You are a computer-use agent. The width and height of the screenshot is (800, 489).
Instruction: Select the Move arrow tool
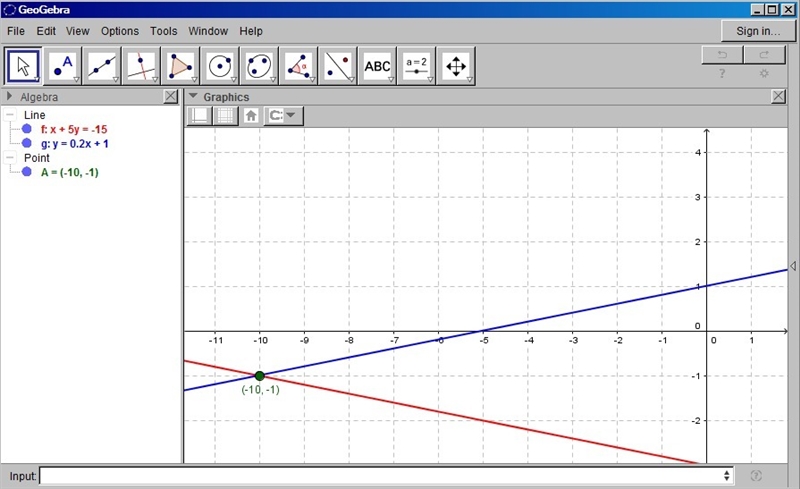pos(23,66)
